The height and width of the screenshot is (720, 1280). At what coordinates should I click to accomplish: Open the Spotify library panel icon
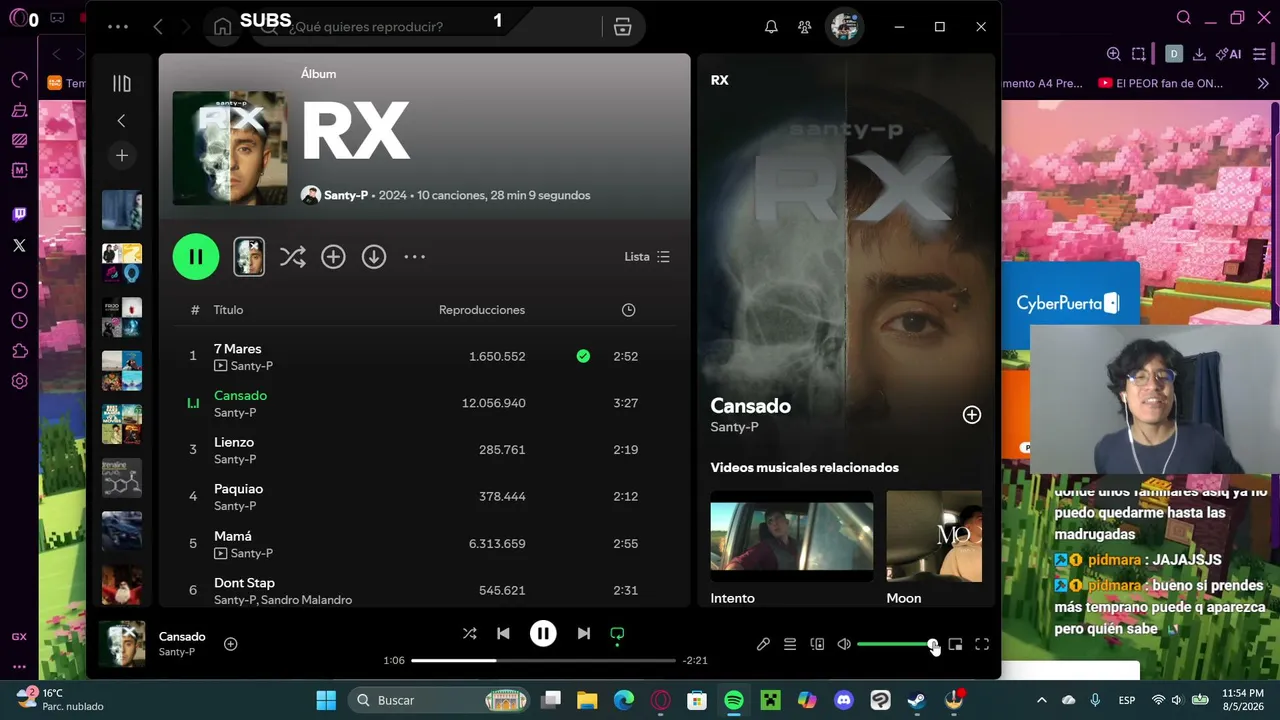tap(122, 84)
